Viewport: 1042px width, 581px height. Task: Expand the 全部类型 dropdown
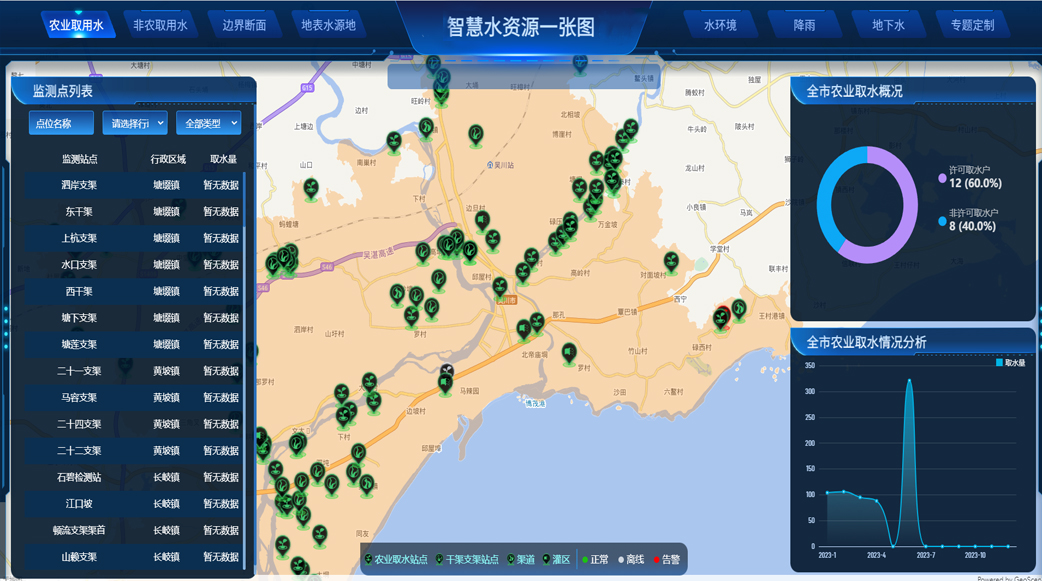[207, 122]
